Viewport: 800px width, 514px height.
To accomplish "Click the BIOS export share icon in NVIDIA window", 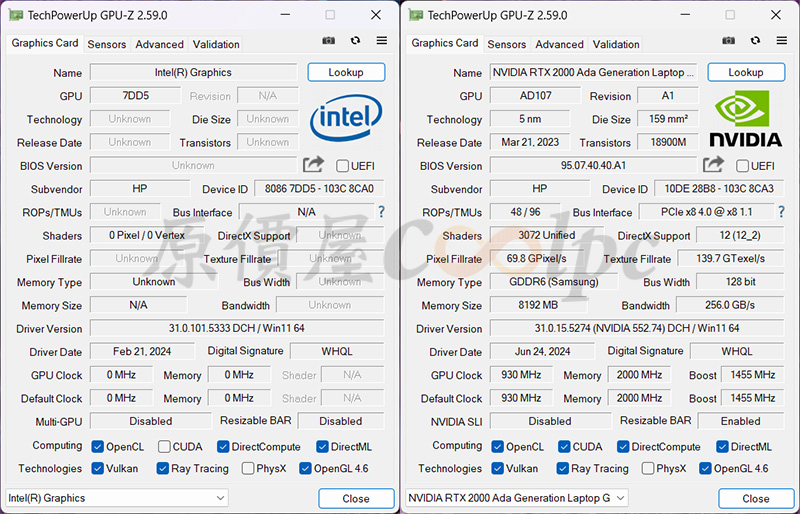I will [713, 164].
